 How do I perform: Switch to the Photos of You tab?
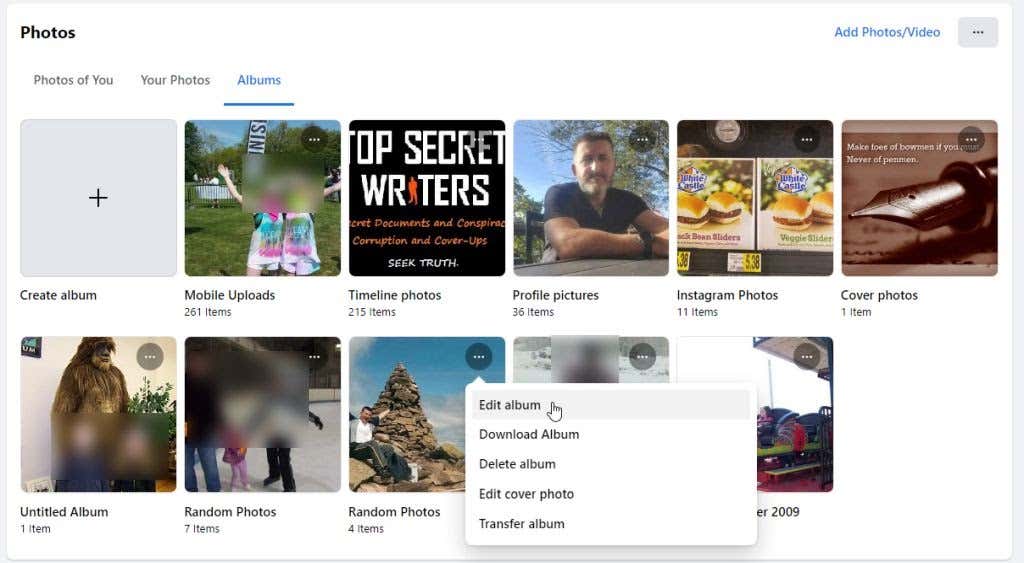pyautogui.click(x=73, y=80)
